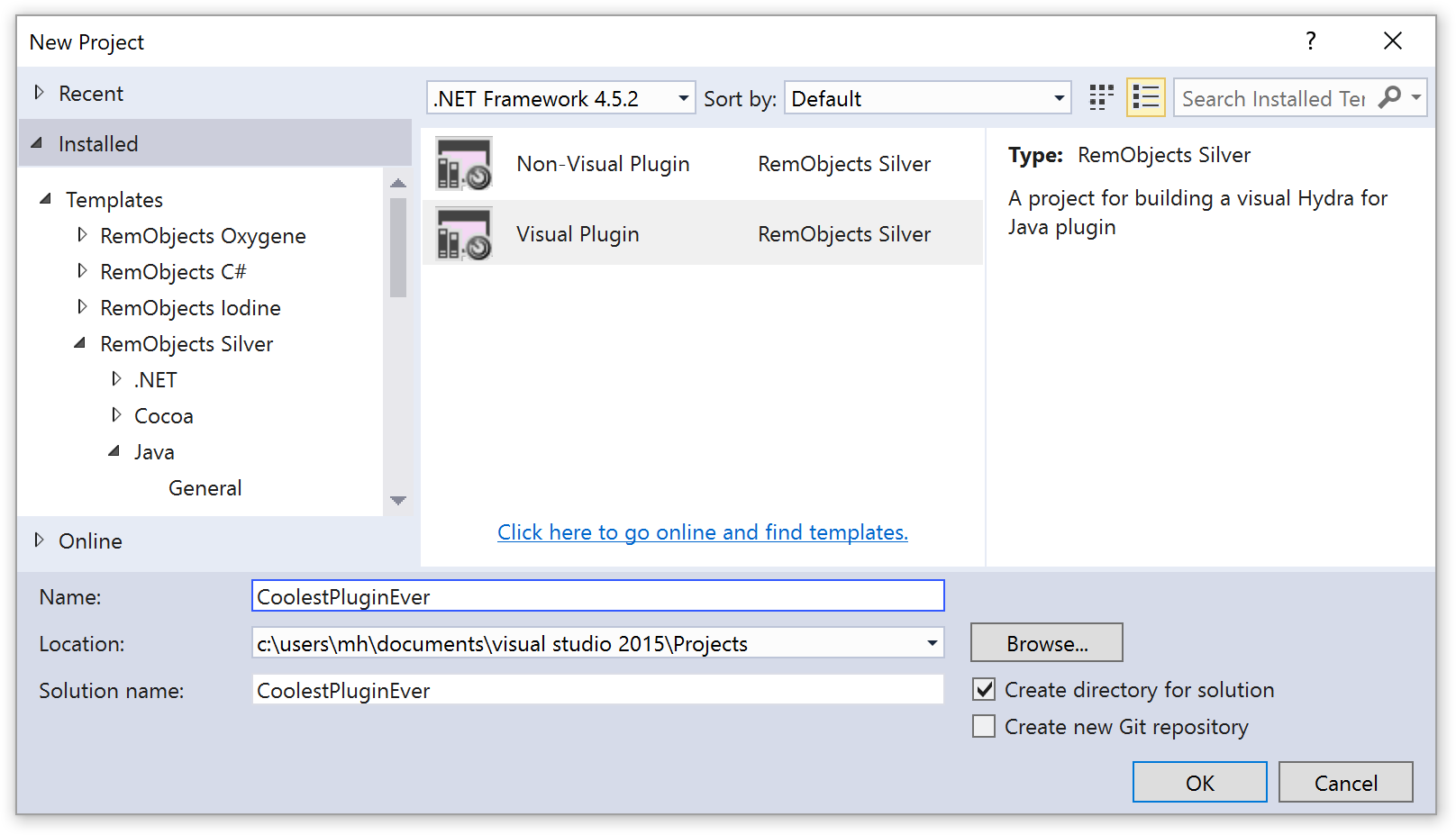Click the Non-Visual Plugin template icon
The width and height of the screenshot is (1456, 835).
[x=464, y=163]
